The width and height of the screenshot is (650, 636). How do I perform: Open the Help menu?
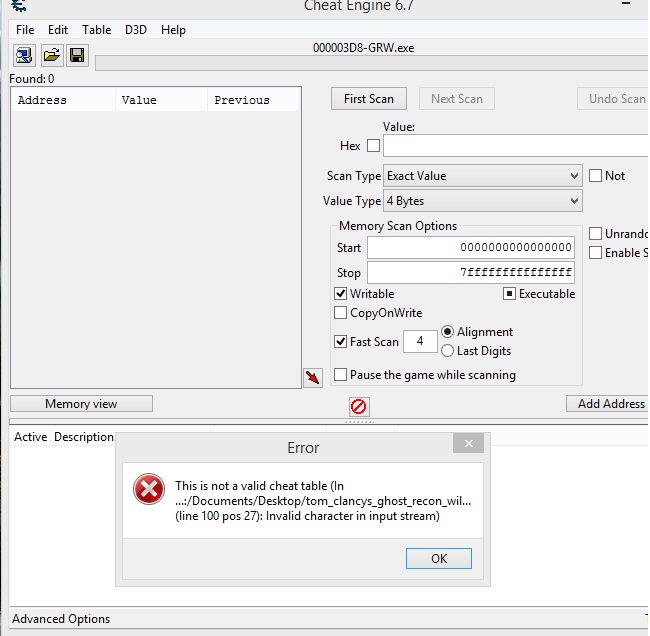coord(173,30)
